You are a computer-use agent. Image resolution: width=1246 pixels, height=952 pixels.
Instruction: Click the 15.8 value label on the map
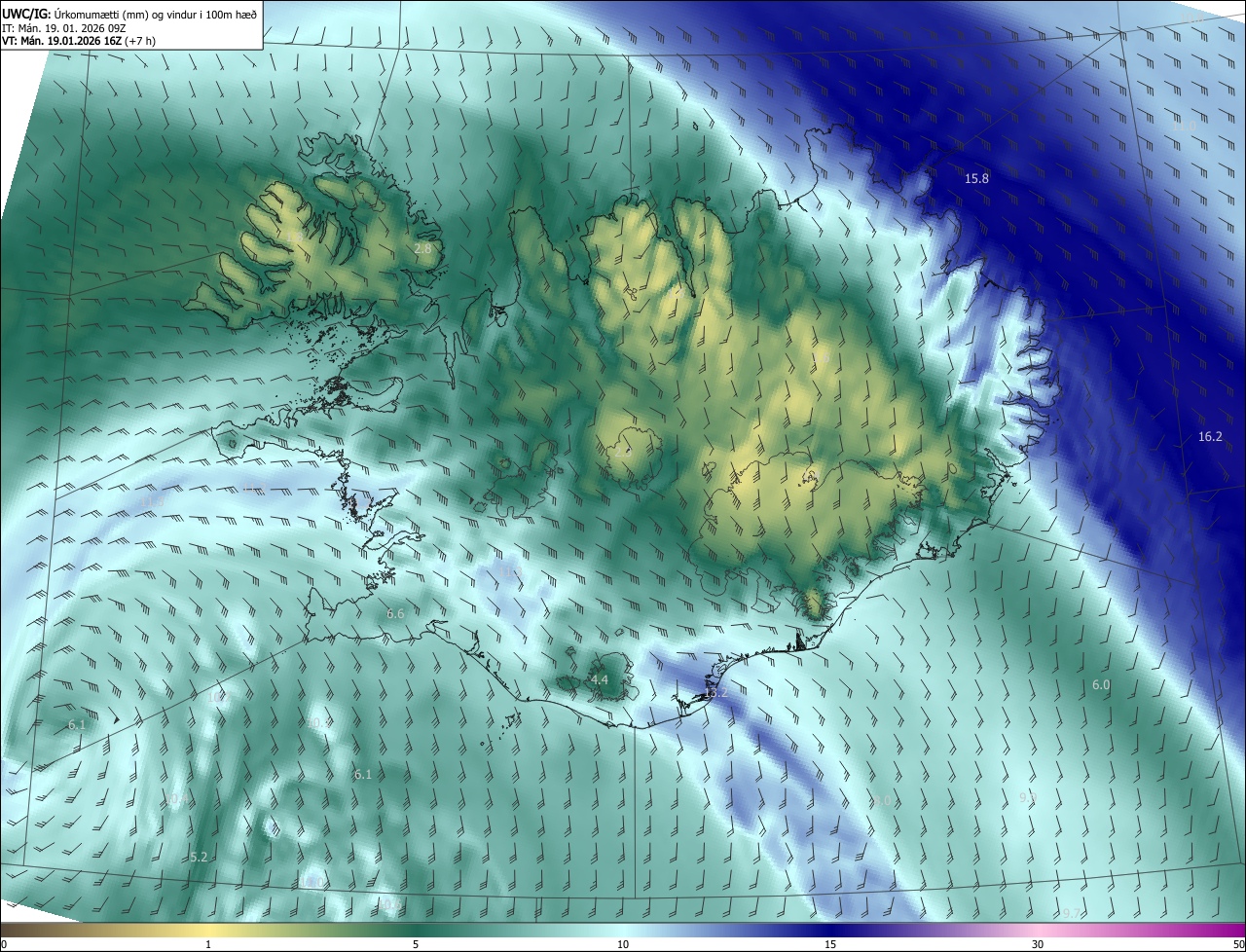tap(976, 179)
